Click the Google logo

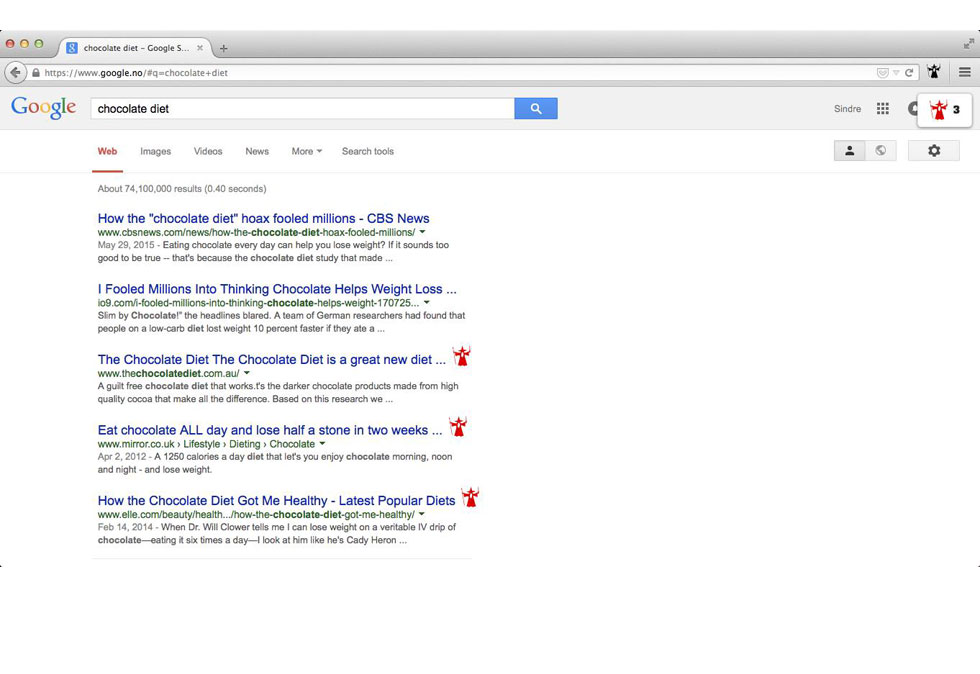43,108
